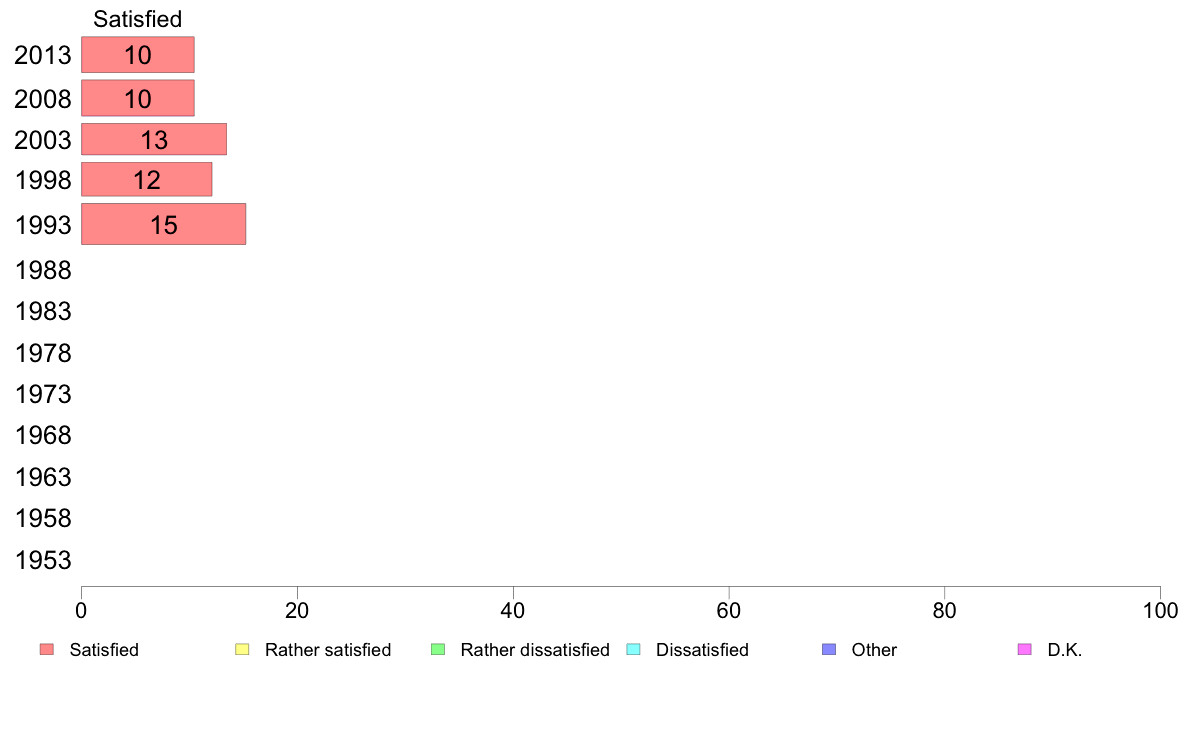Click the 1953 year label
Screen dimensions: 1188x736
[x=43, y=560]
